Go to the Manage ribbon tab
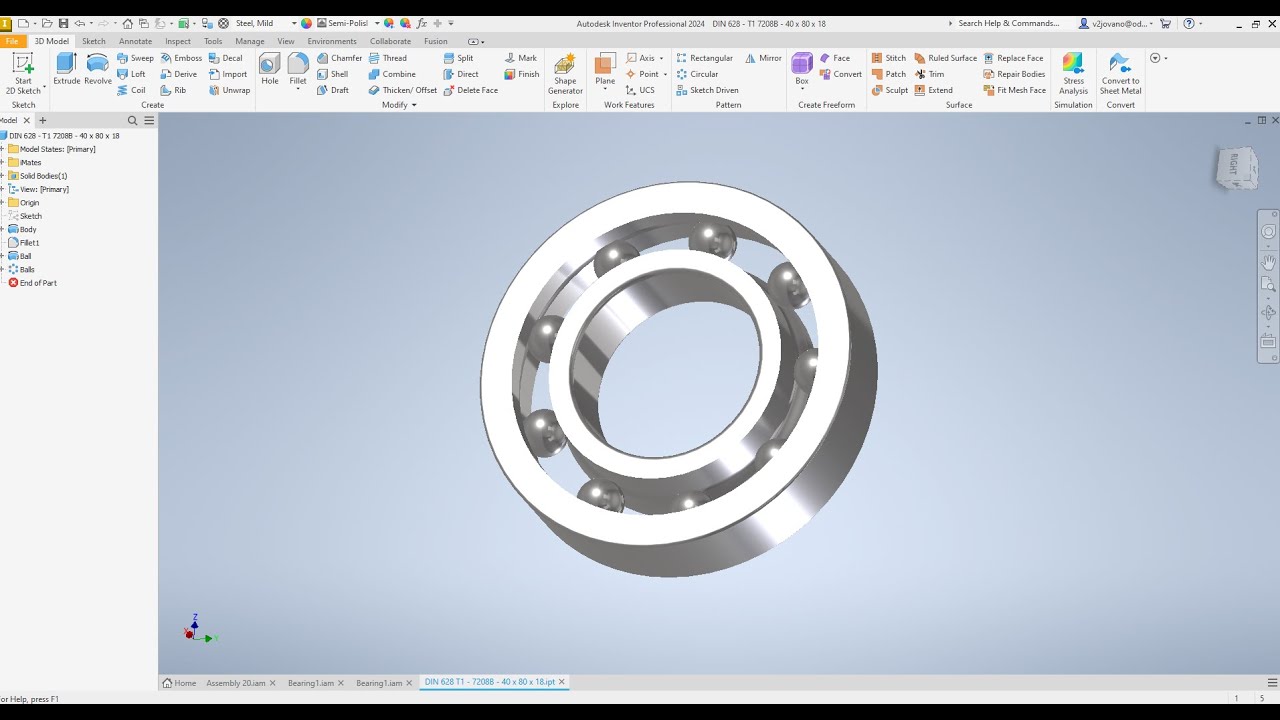The width and height of the screenshot is (1280, 720). [250, 41]
